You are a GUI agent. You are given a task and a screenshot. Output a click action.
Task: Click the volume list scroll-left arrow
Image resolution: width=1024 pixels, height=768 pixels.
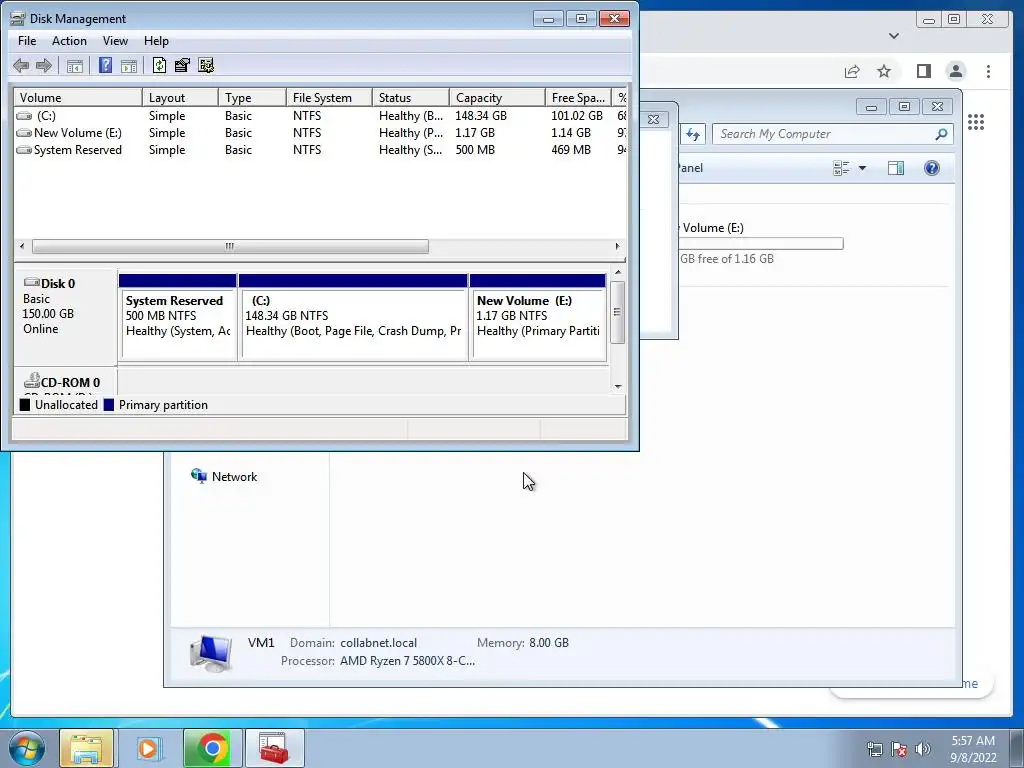[22, 246]
